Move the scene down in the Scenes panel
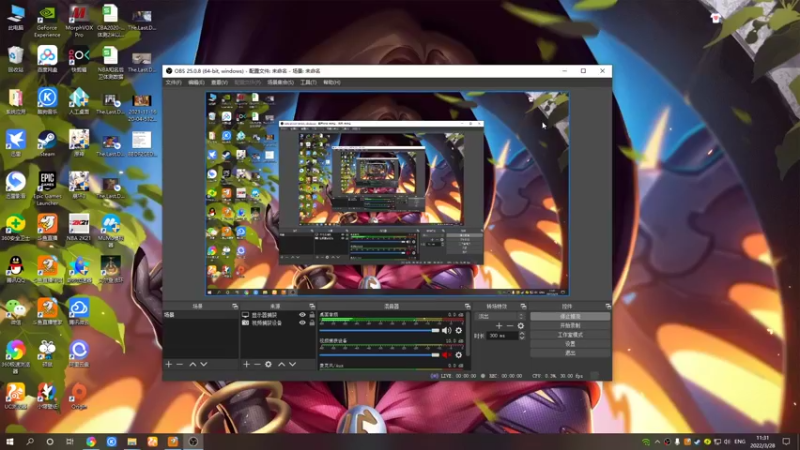The height and width of the screenshot is (450, 800). pyautogui.click(x=204, y=364)
